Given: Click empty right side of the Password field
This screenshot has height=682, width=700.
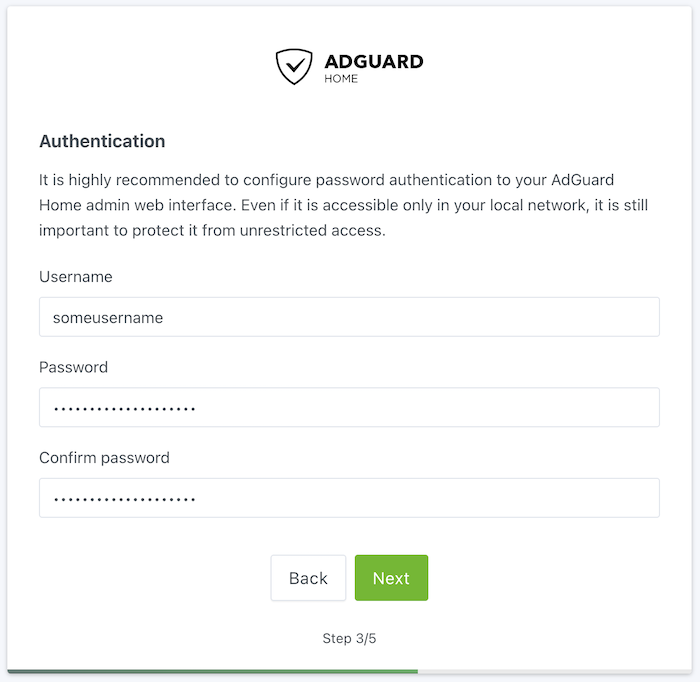Looking at the screenshot, I should click(x=450, y=408).
